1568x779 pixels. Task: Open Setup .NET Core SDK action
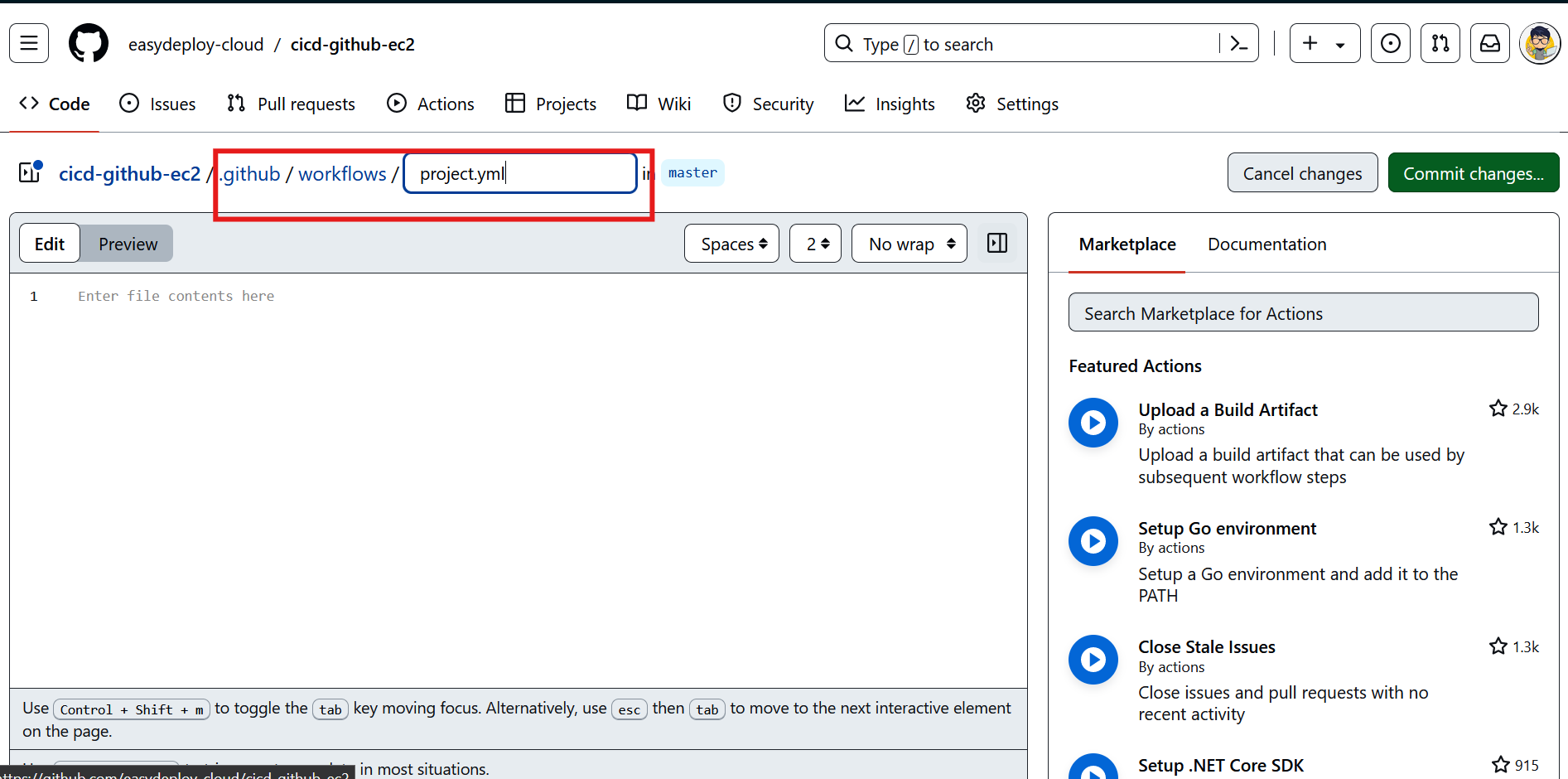pyautogui.click(x=1221, y=766)
